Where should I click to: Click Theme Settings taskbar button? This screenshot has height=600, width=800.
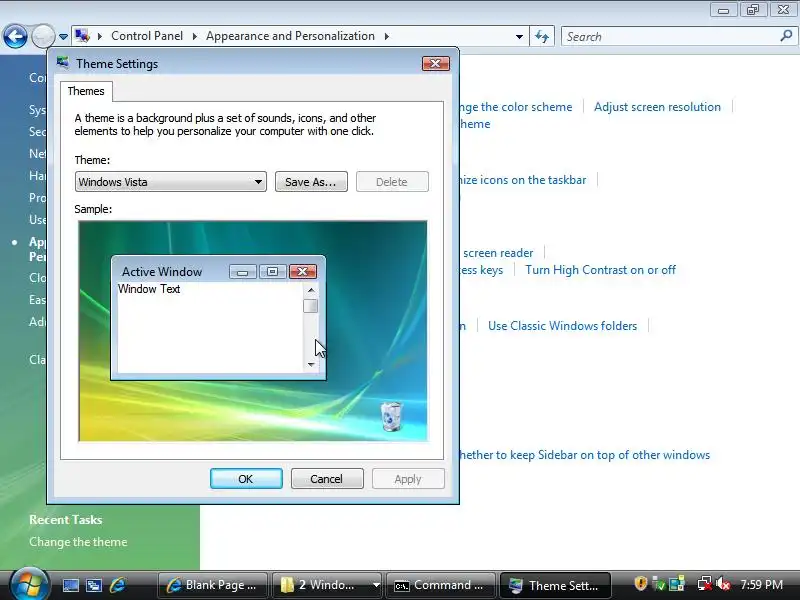tap(555, 585)
